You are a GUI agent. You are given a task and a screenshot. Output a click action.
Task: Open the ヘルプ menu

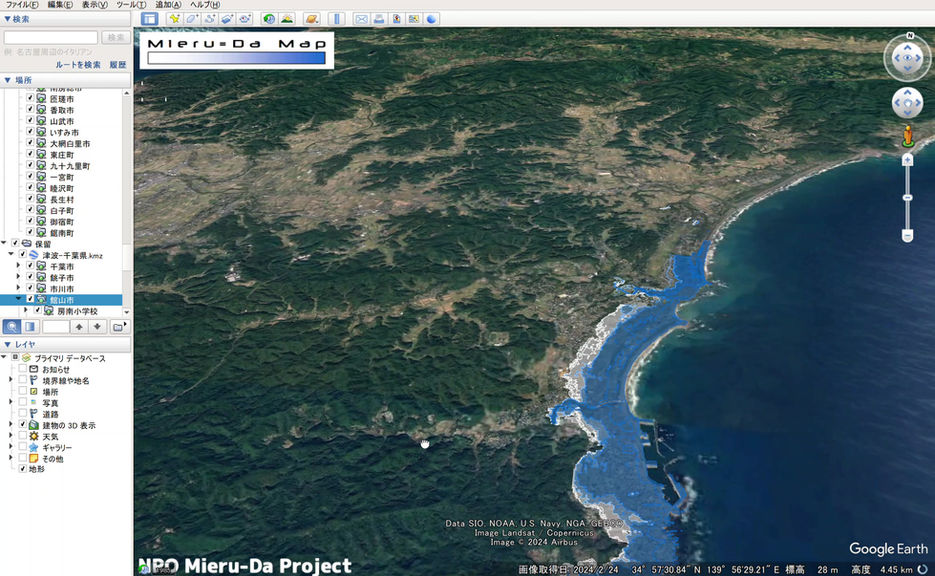205,5
